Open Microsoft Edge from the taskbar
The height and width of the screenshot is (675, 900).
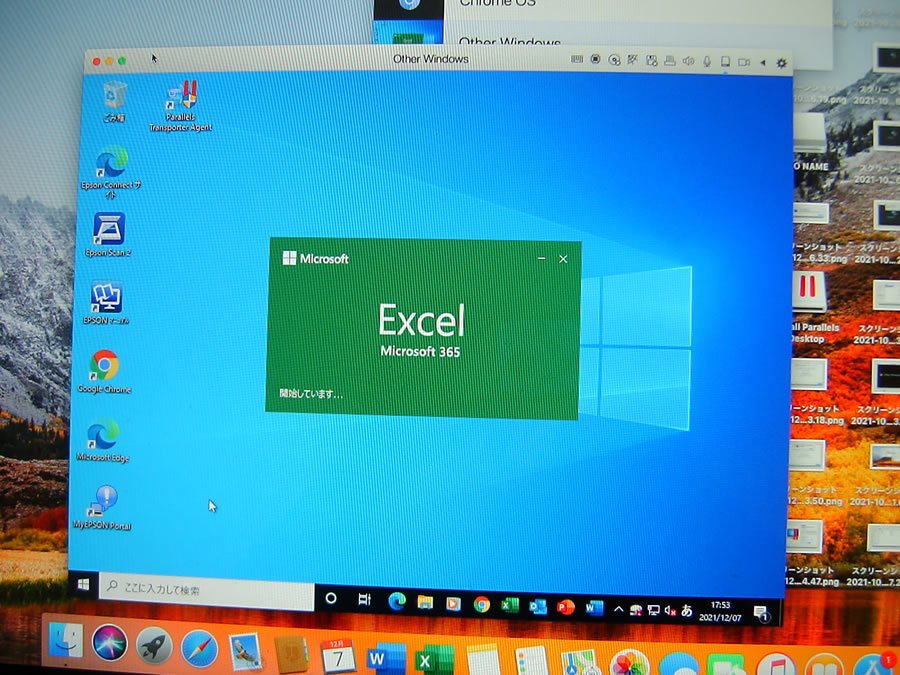coord(397,601)
